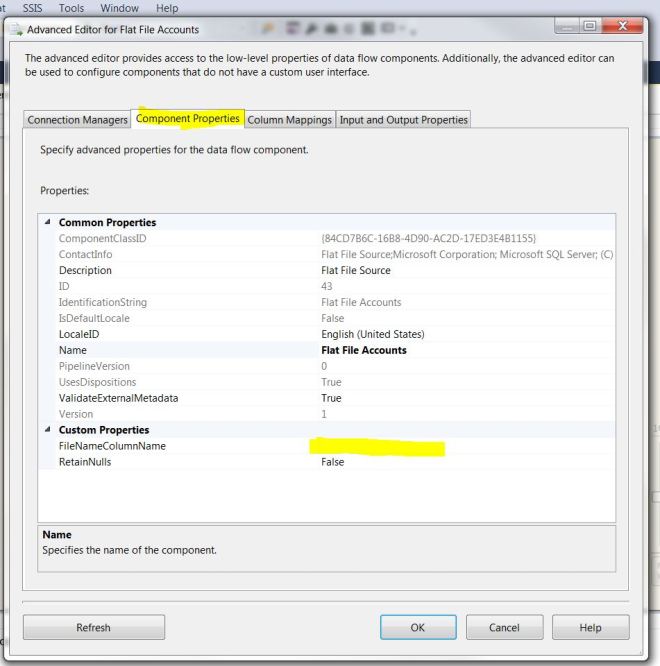Confirm changes with the OK button
660x666 pixels.
[417, 628]
